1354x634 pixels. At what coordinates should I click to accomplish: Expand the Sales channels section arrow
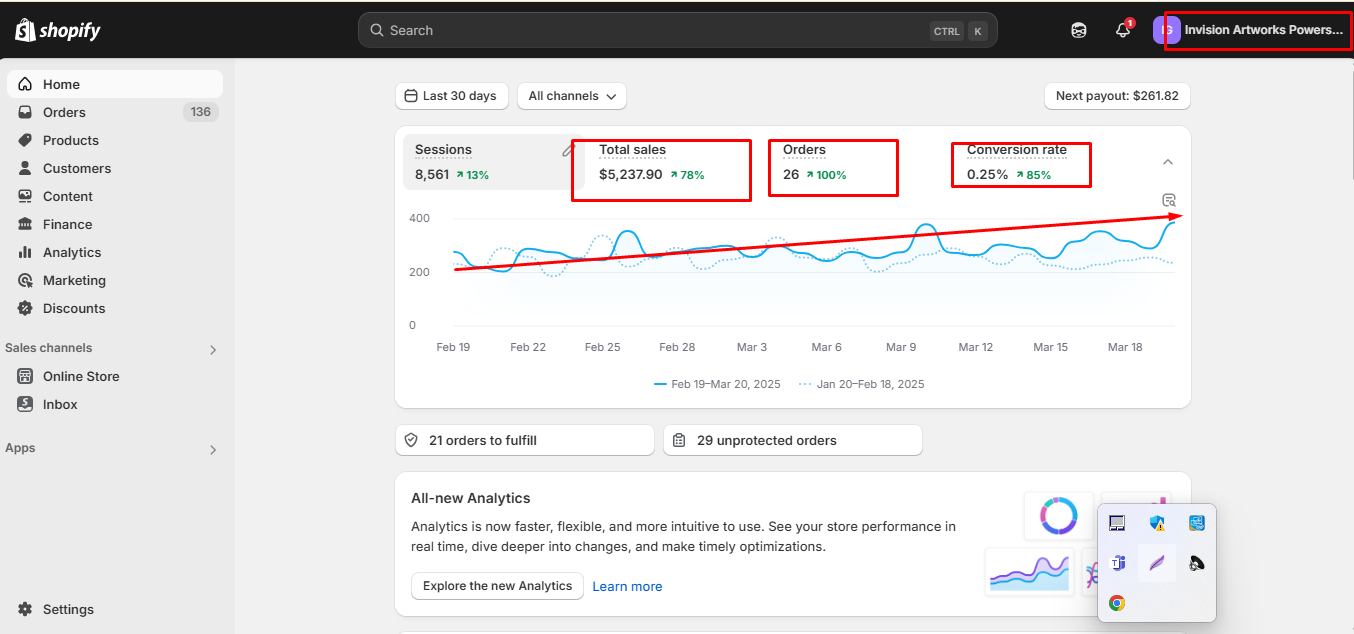pos(212,350)
